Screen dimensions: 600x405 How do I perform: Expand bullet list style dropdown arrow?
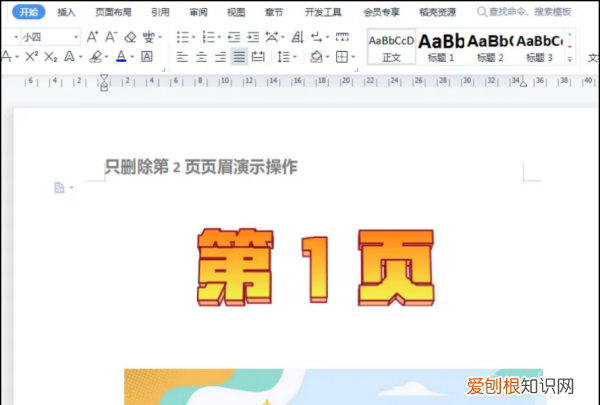(193, 37)
